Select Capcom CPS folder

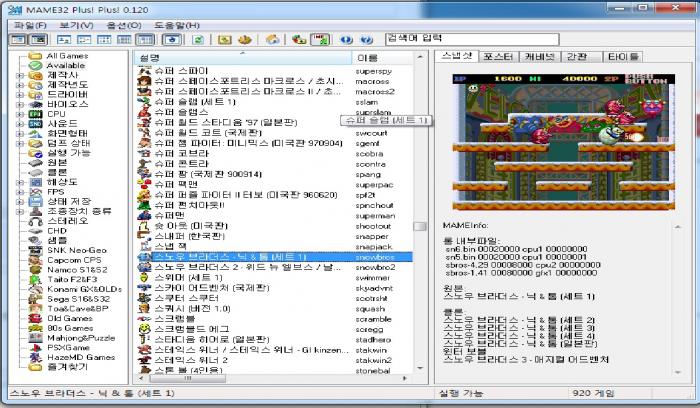(74, 260)
